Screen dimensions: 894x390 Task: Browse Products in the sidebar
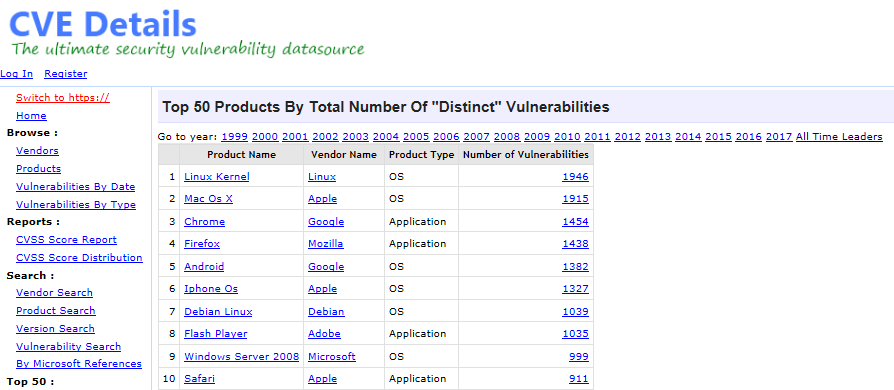click(x=38, y=169)
